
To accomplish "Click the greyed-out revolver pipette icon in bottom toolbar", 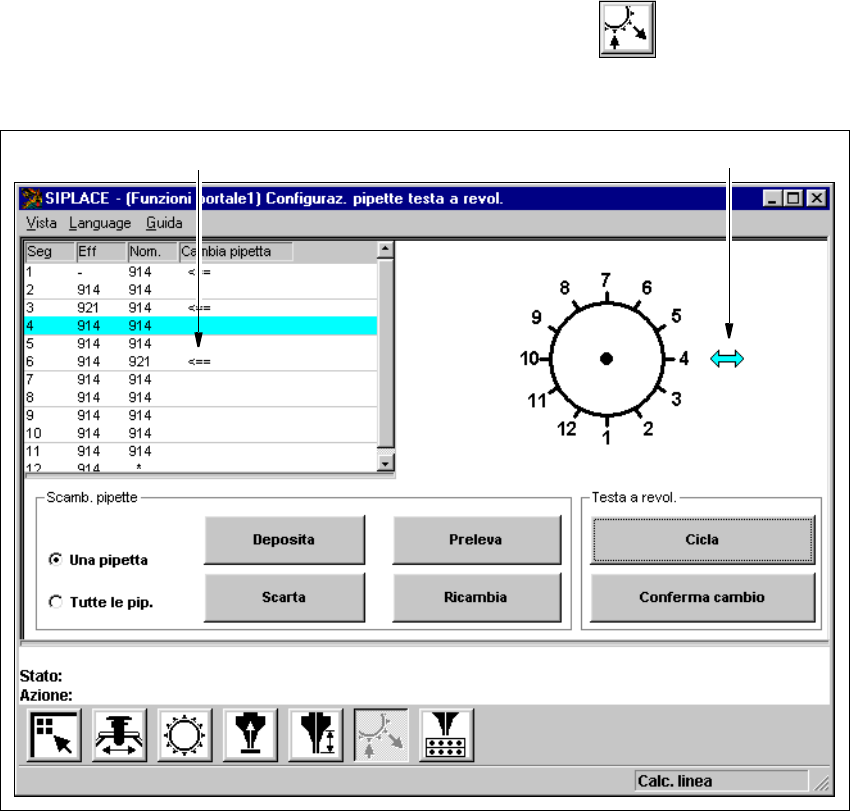I will pyautogui.click(x=381, y=733).
